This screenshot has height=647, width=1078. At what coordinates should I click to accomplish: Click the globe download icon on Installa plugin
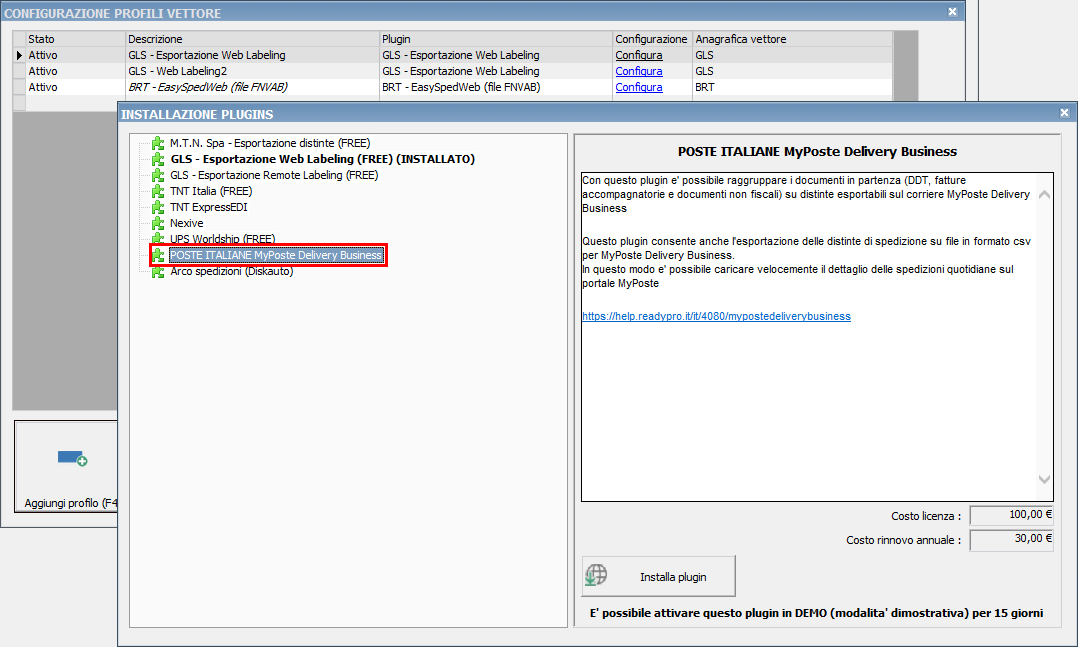click(x=596, y=575)
